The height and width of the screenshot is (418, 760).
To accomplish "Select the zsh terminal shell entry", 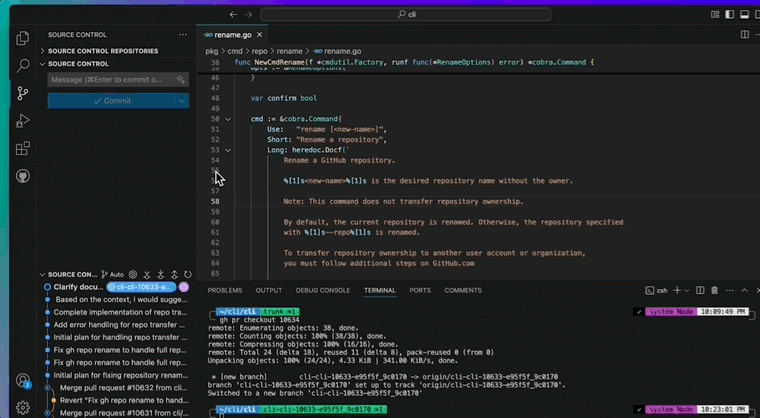I will 657,290.
